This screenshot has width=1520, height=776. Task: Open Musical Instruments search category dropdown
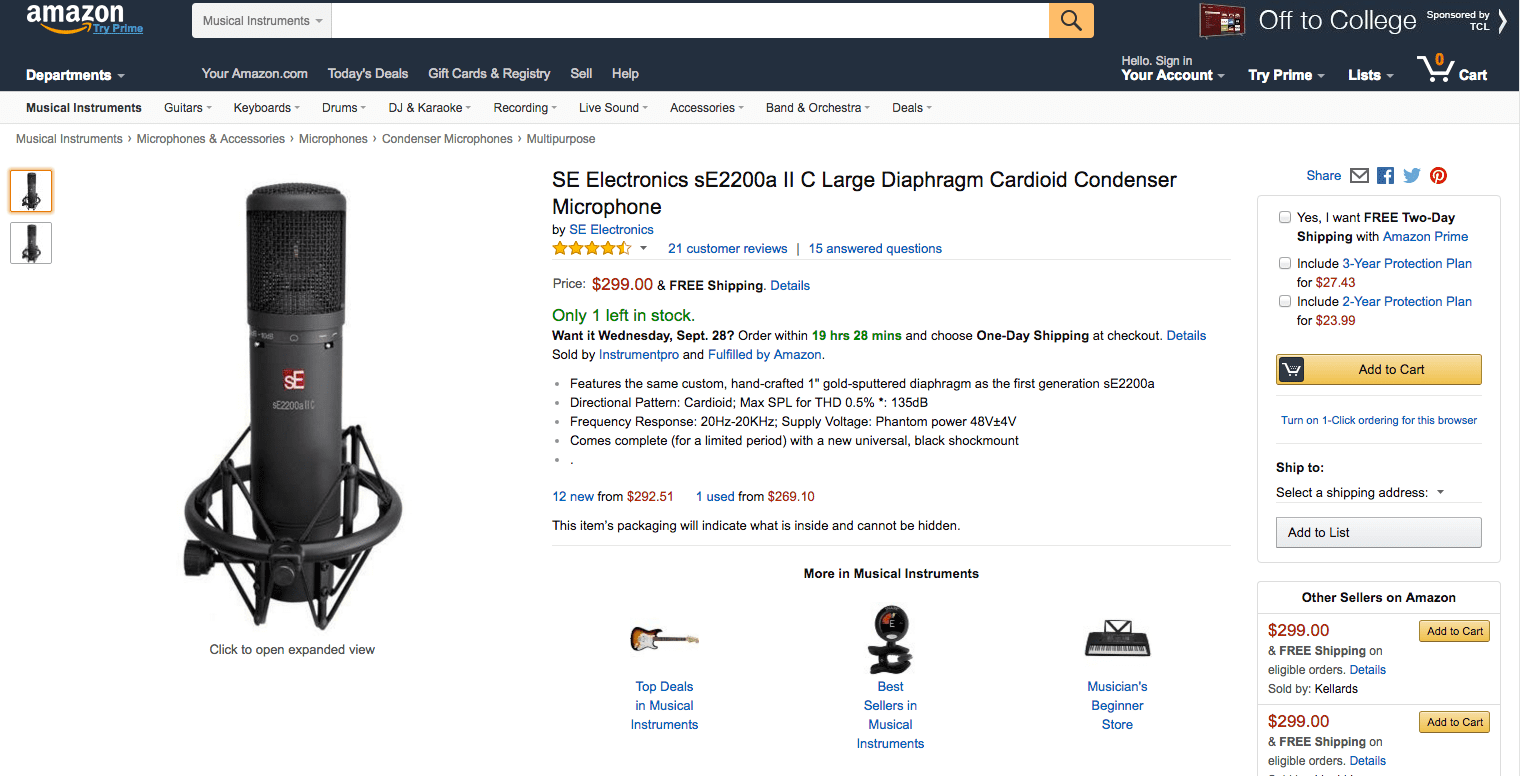point(262,21)
